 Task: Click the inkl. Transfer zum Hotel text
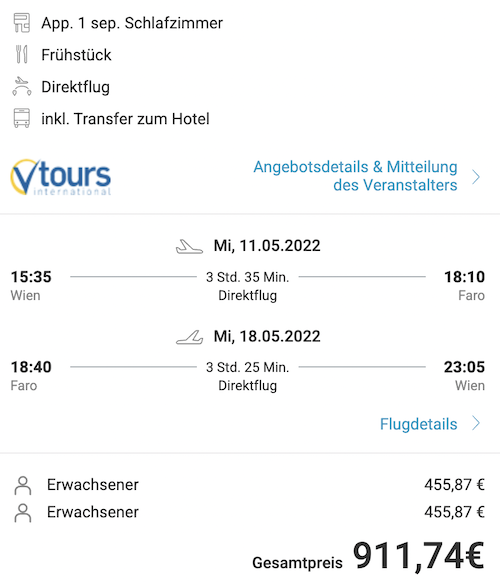(x=125, y=119)
